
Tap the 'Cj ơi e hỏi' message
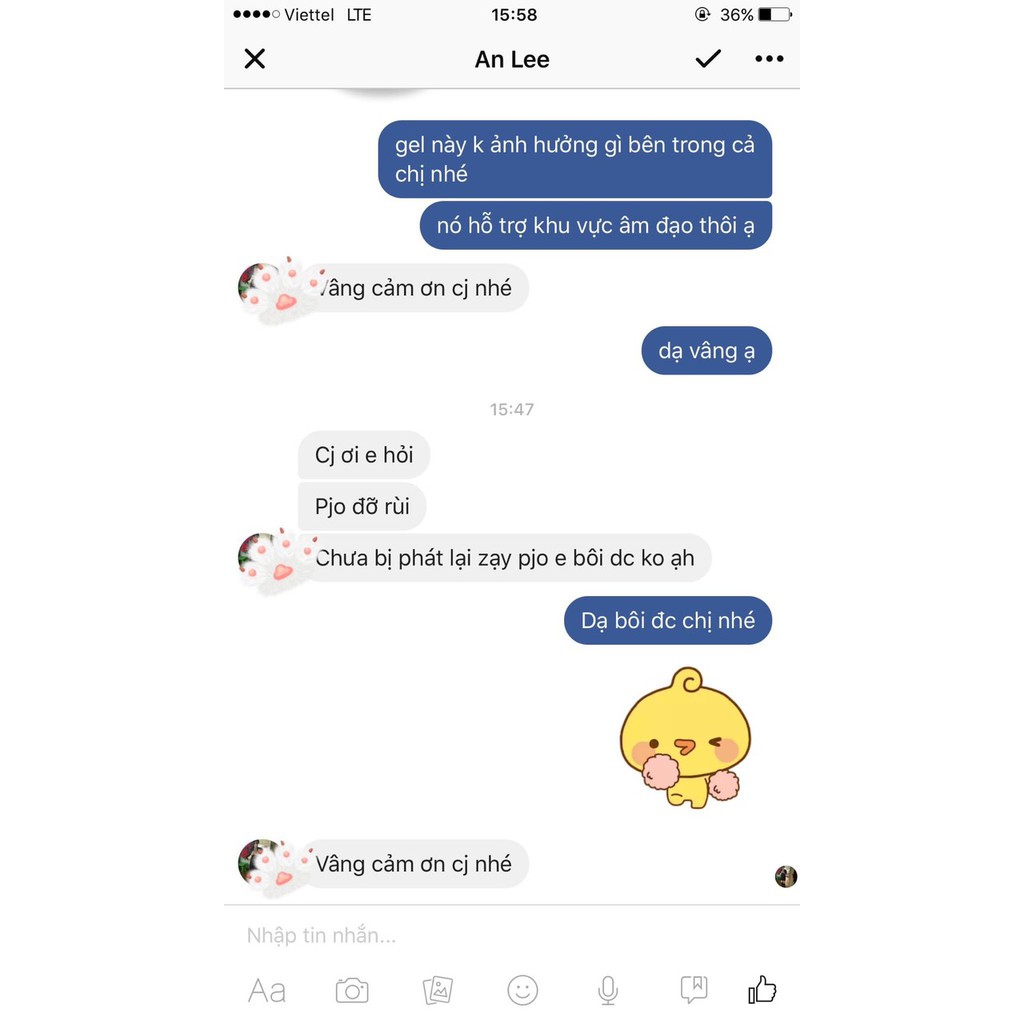[x=364, y=455]
